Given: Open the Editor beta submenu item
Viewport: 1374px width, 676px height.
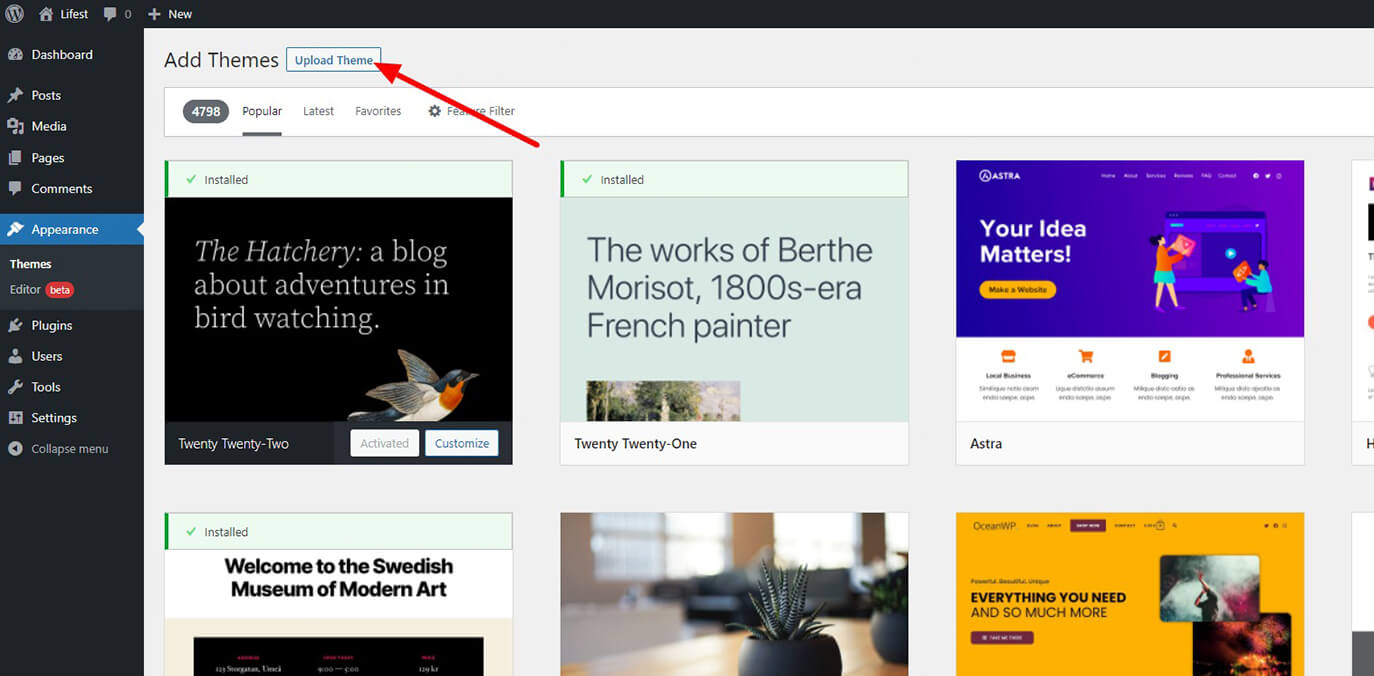Looking at the screenshot, I should coord(42,290).
